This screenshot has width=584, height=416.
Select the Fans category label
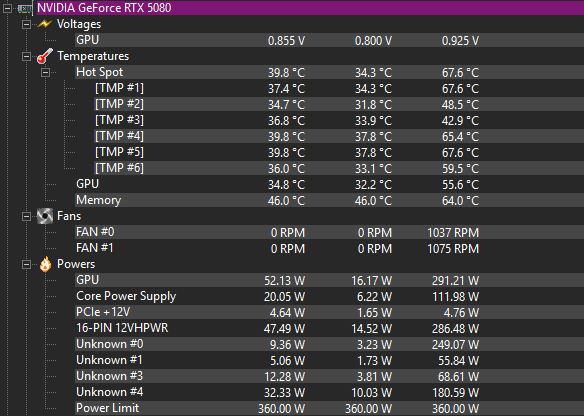(69, 216)
